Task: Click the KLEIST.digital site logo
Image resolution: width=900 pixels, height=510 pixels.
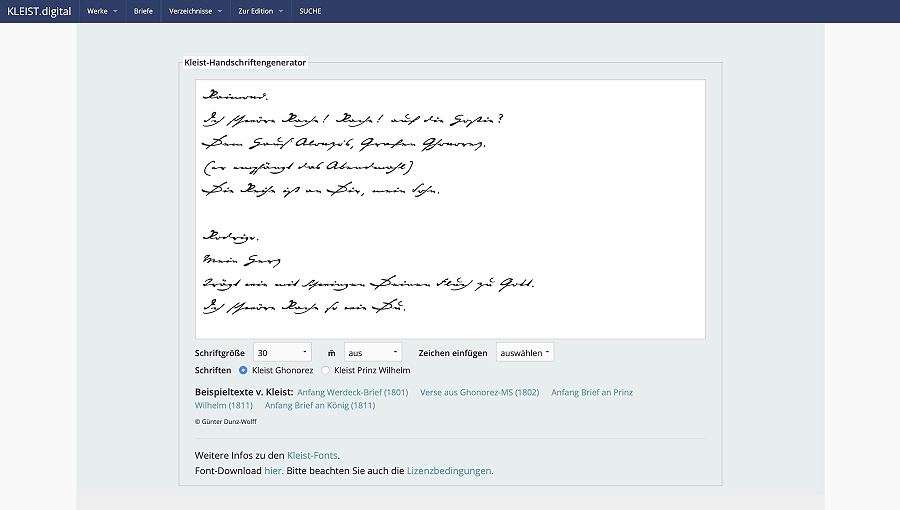Action: [37, 11]
